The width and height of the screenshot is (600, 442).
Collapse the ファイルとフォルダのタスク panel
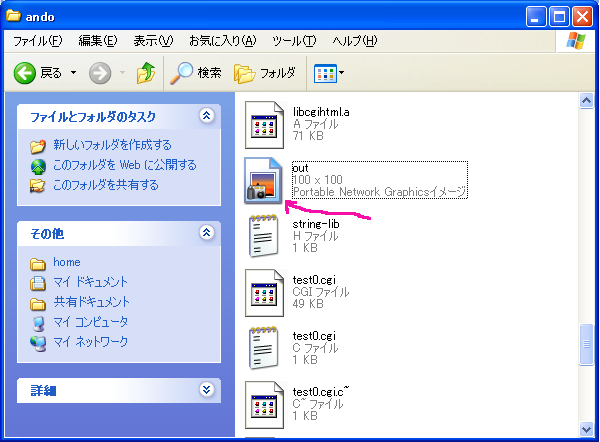[x=207, y=116]
